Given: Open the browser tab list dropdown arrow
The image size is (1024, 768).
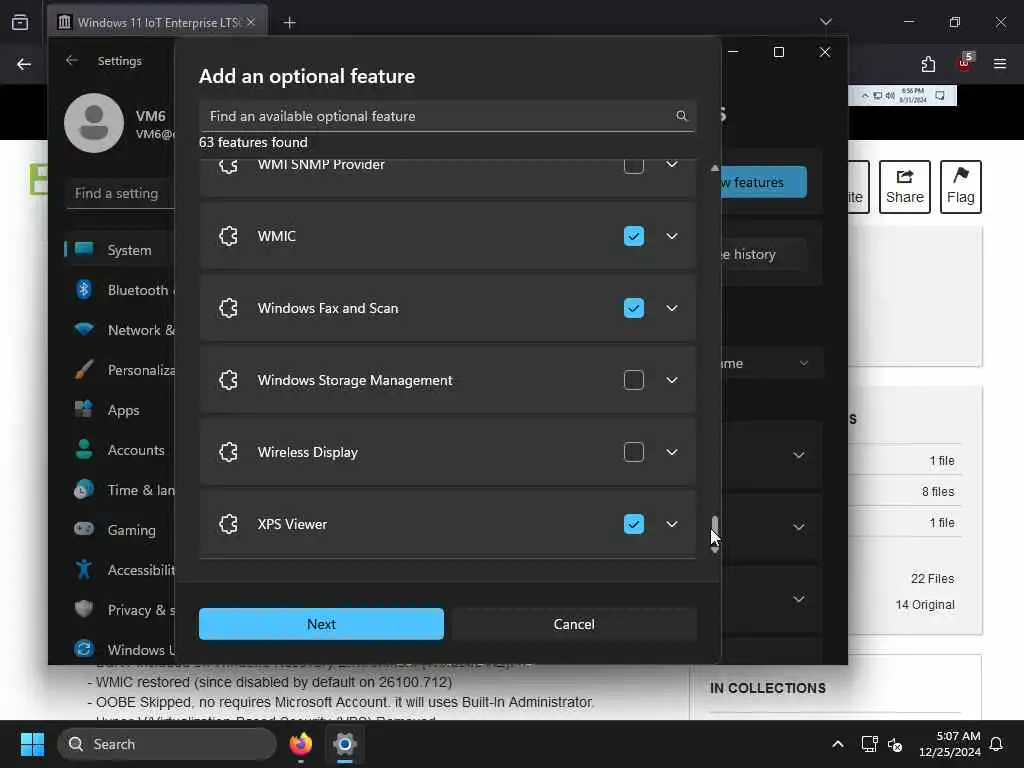Looking at the screenshot, I should [x=825, y=22].
